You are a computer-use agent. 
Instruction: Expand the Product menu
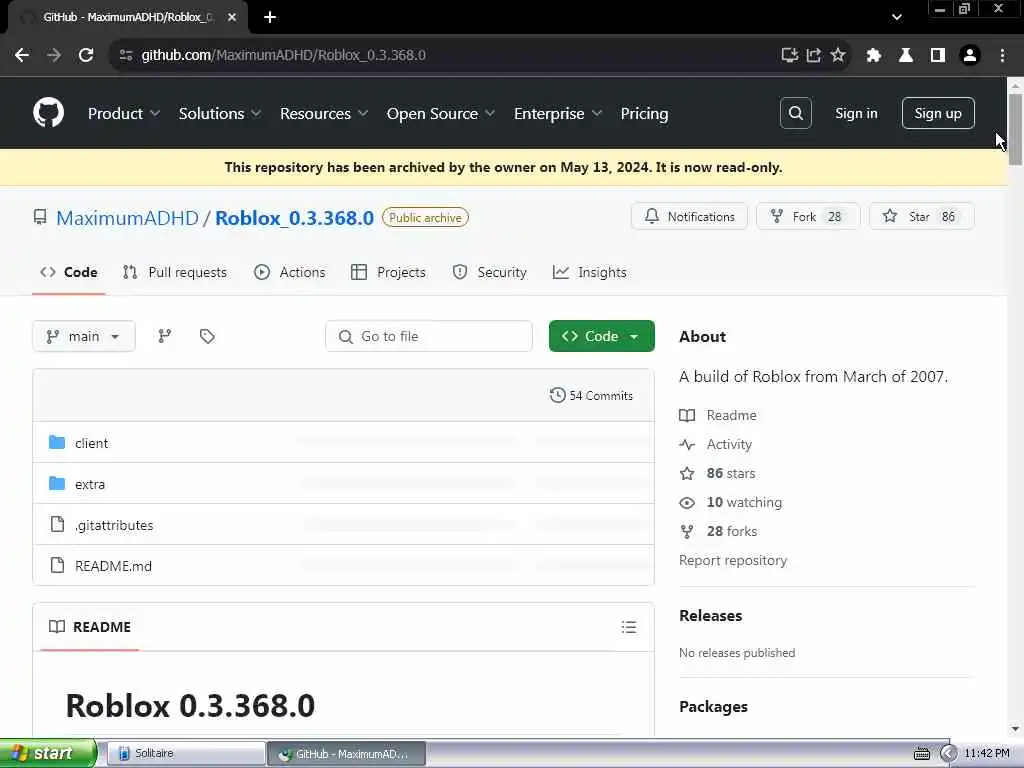coord(123,113)
